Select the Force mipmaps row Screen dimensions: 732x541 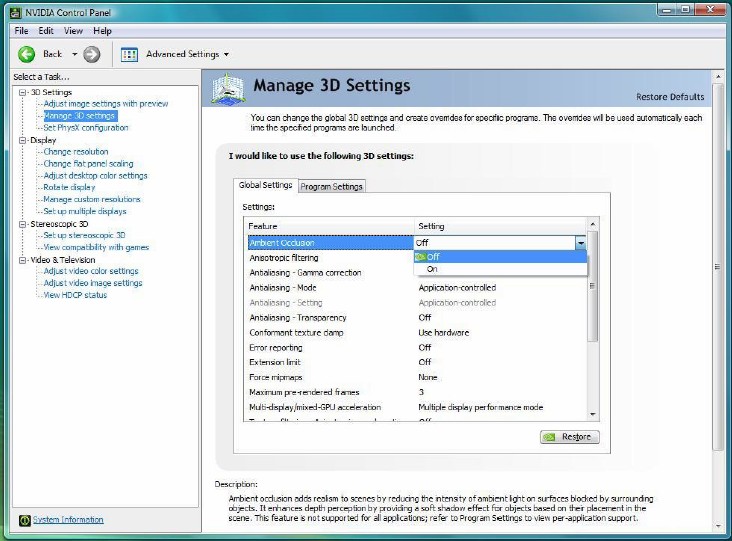pos(416,377)
